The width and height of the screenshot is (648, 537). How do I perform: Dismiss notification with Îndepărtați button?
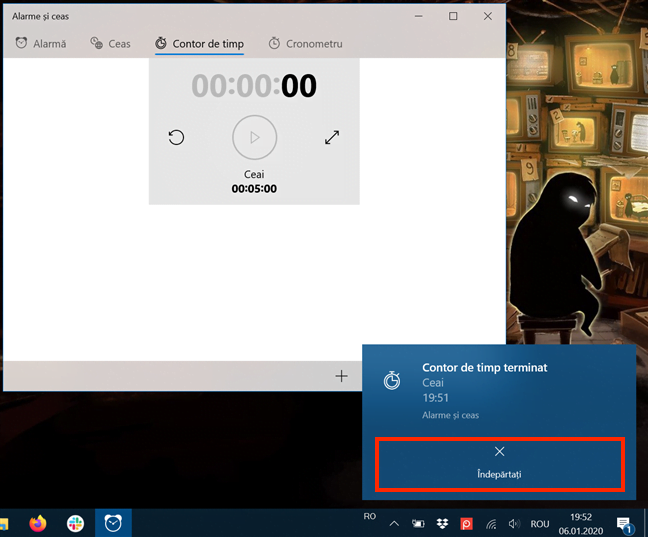coord(500,464)
